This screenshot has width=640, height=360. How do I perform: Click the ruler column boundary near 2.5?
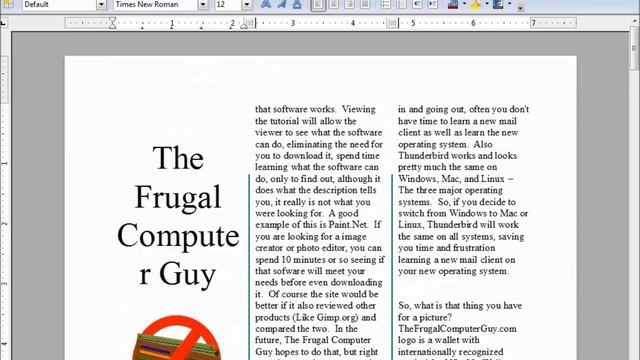249,23
